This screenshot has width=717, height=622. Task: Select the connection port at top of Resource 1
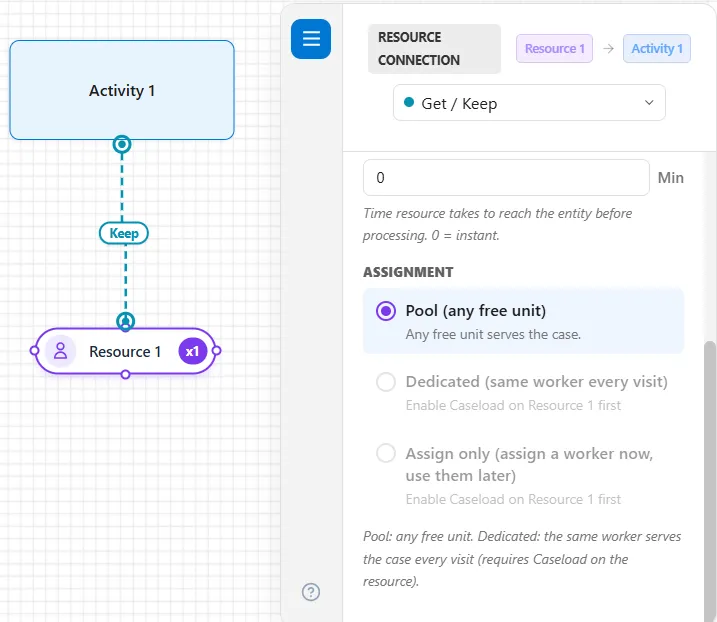point(125,321)
